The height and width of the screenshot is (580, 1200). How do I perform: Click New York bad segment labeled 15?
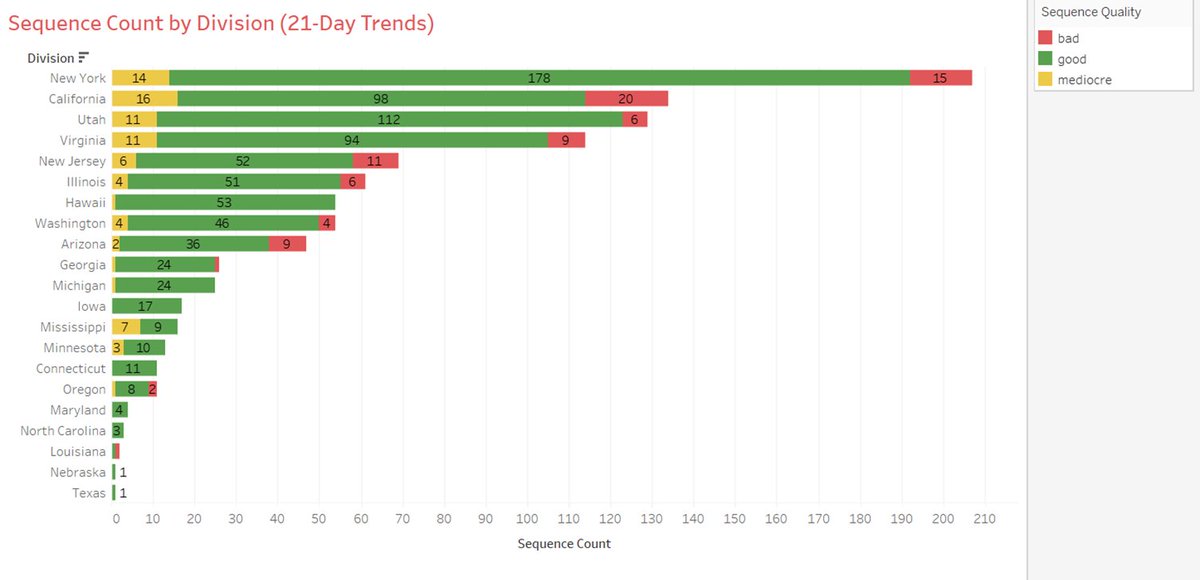[941, 78]
